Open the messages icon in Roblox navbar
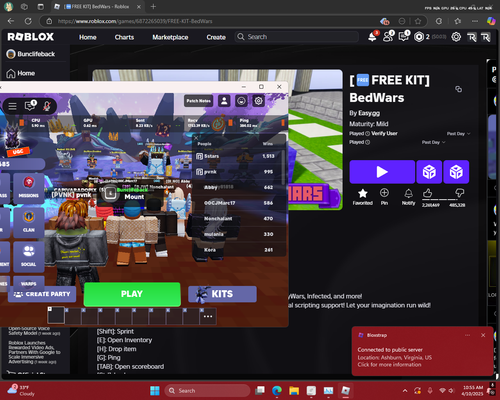The image size is (500, 400). click(x=403, y=37)
